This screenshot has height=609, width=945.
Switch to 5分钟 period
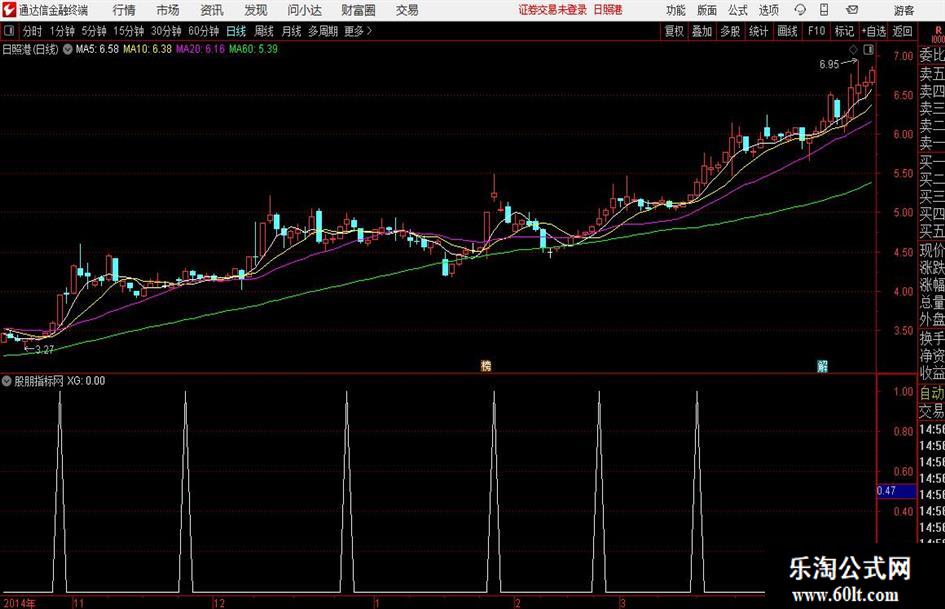93,31
